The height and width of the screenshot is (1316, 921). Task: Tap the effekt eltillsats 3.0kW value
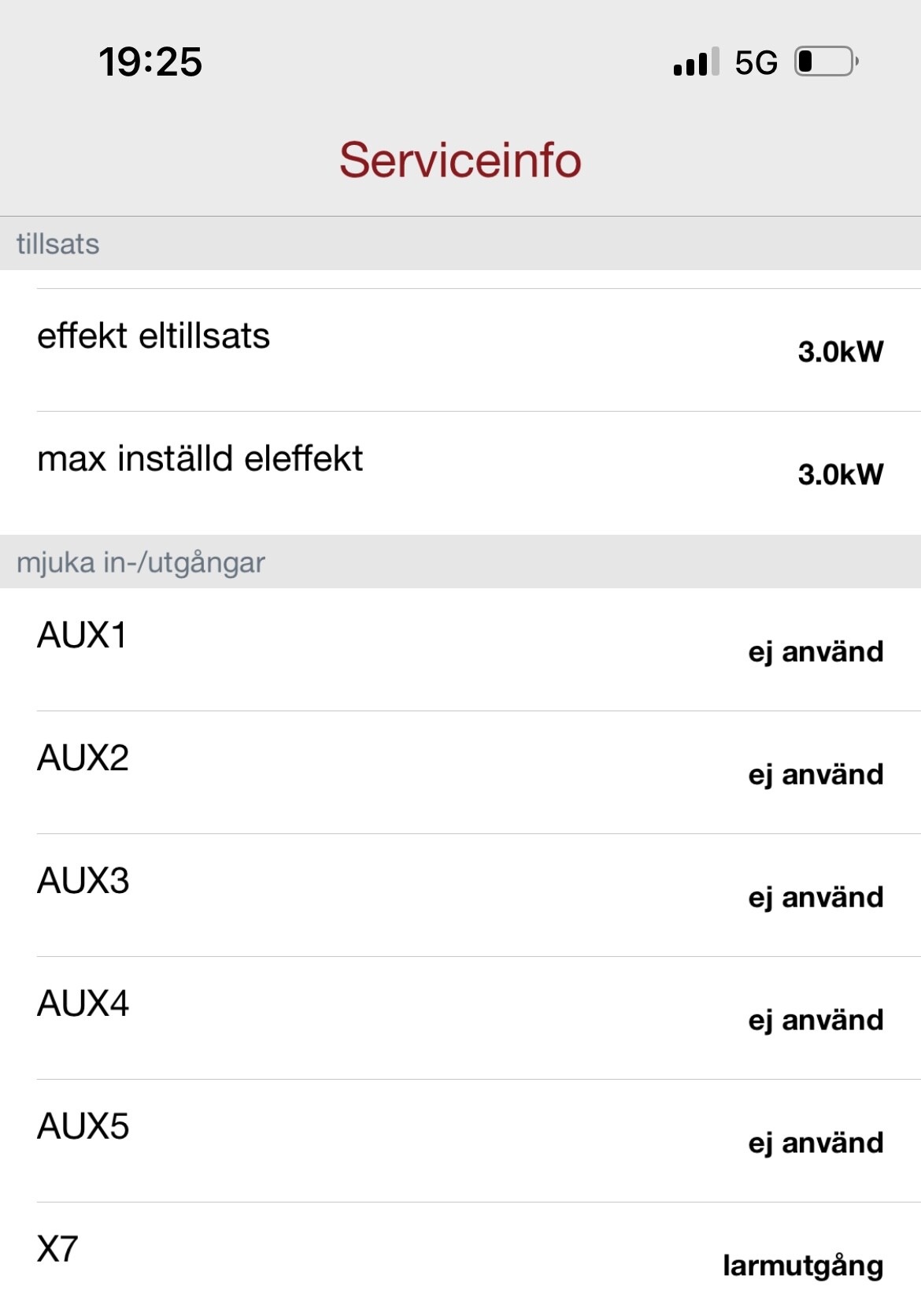840,352
